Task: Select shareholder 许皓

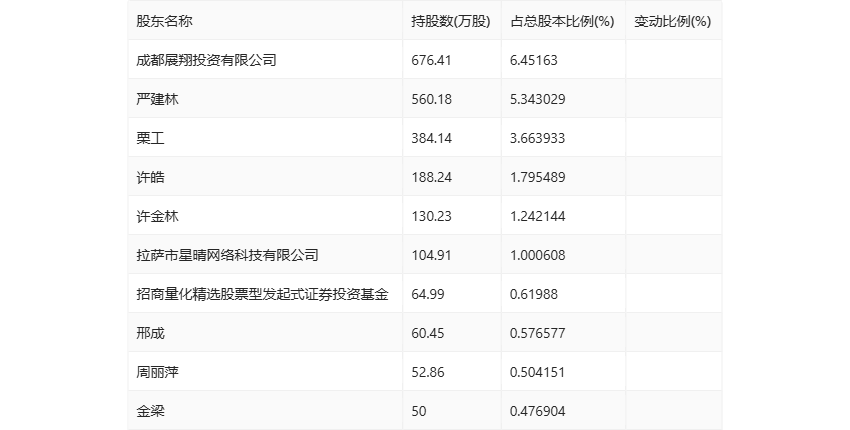Action: point(150,177)
